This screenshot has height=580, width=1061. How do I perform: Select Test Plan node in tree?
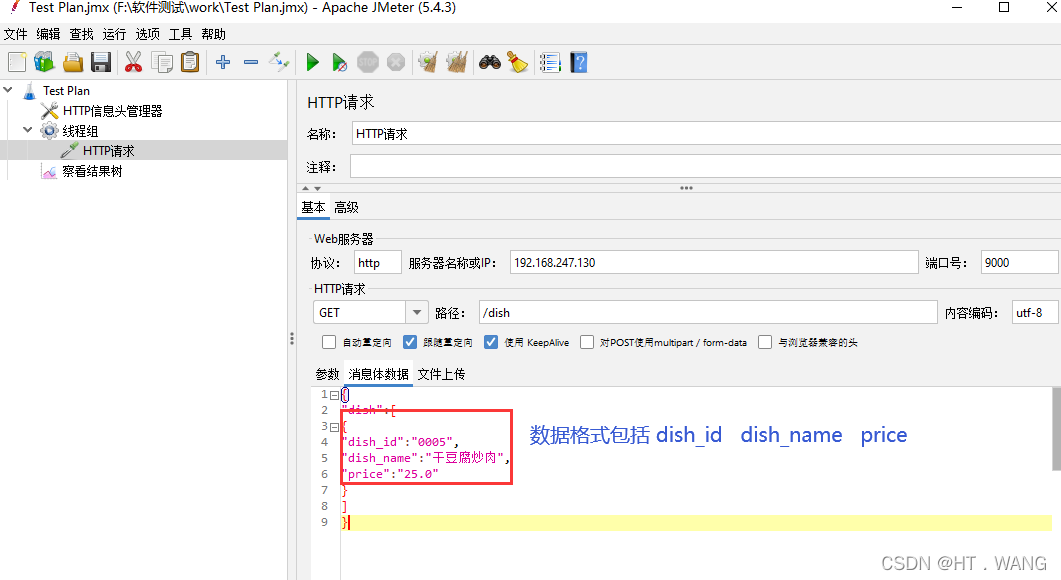(x=66, y=91)
